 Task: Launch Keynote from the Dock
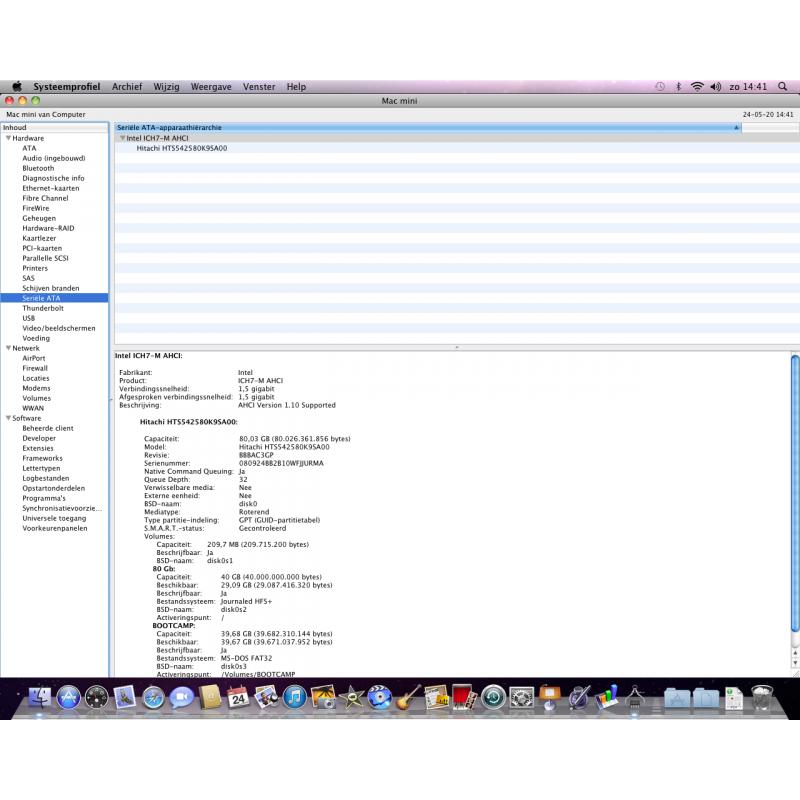549,697
